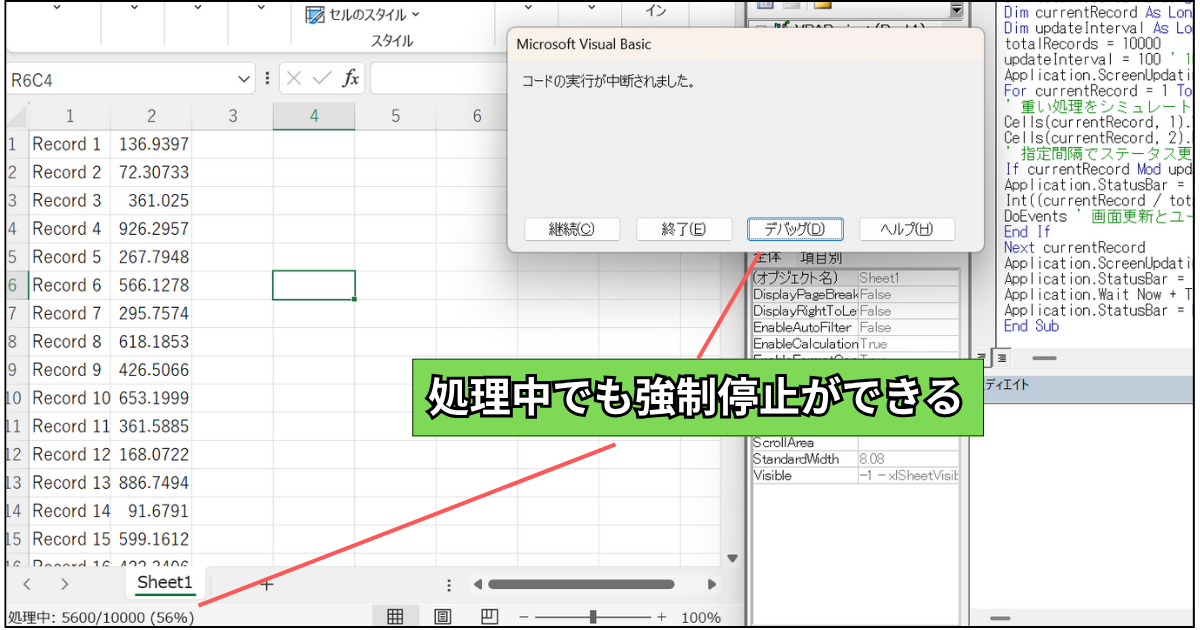Click the active cell R6C4
1200x630 pixels.
[314, 285]
